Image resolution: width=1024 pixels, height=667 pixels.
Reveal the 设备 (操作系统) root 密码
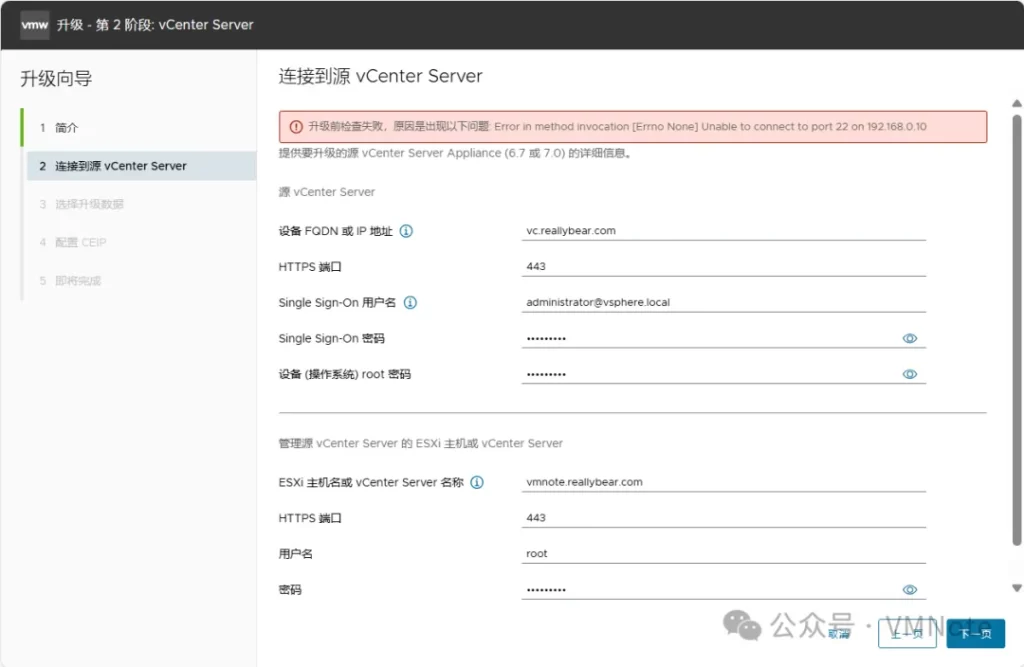(909, 374)
